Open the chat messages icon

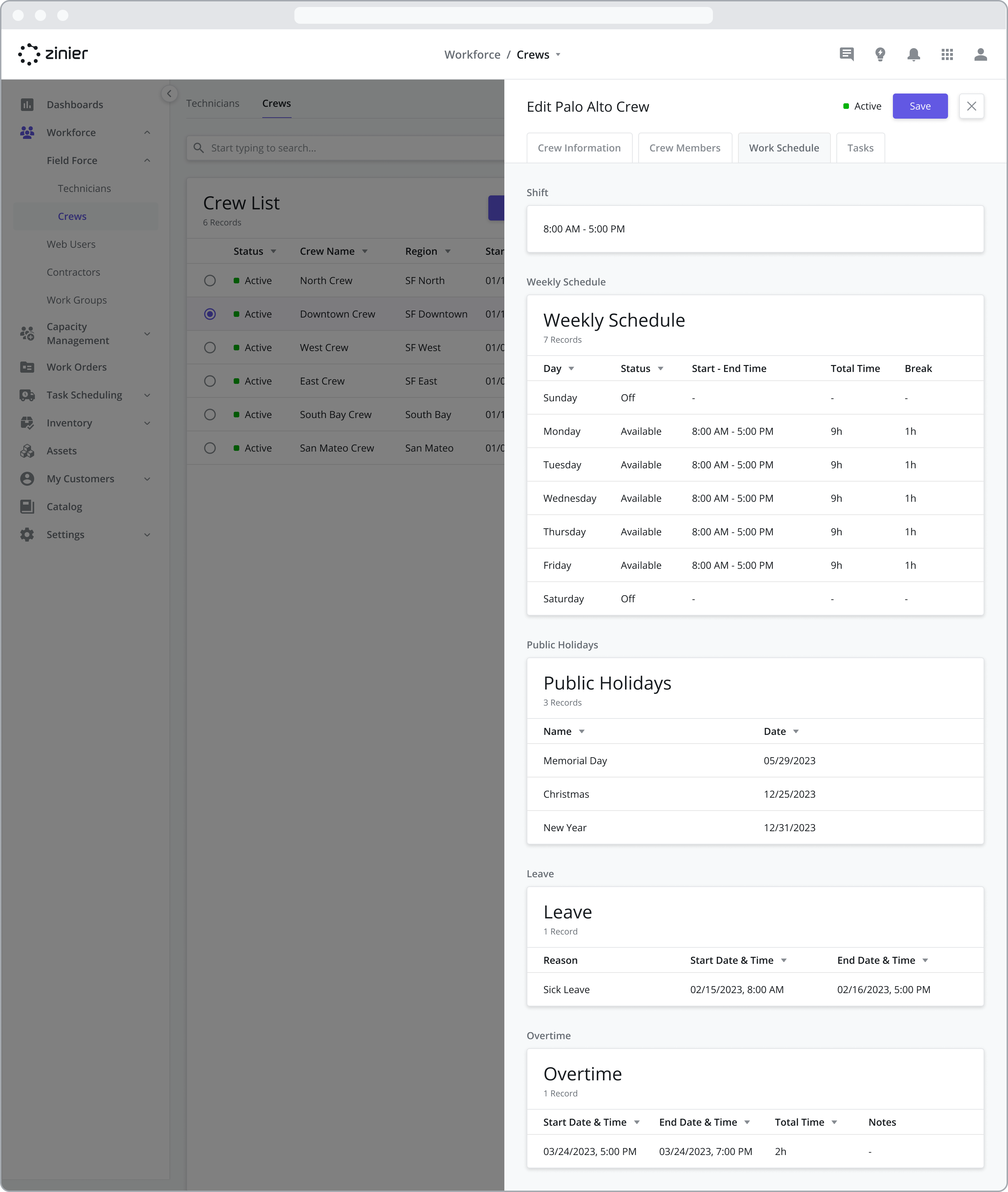pyautogui.click(x=846, y=54)
